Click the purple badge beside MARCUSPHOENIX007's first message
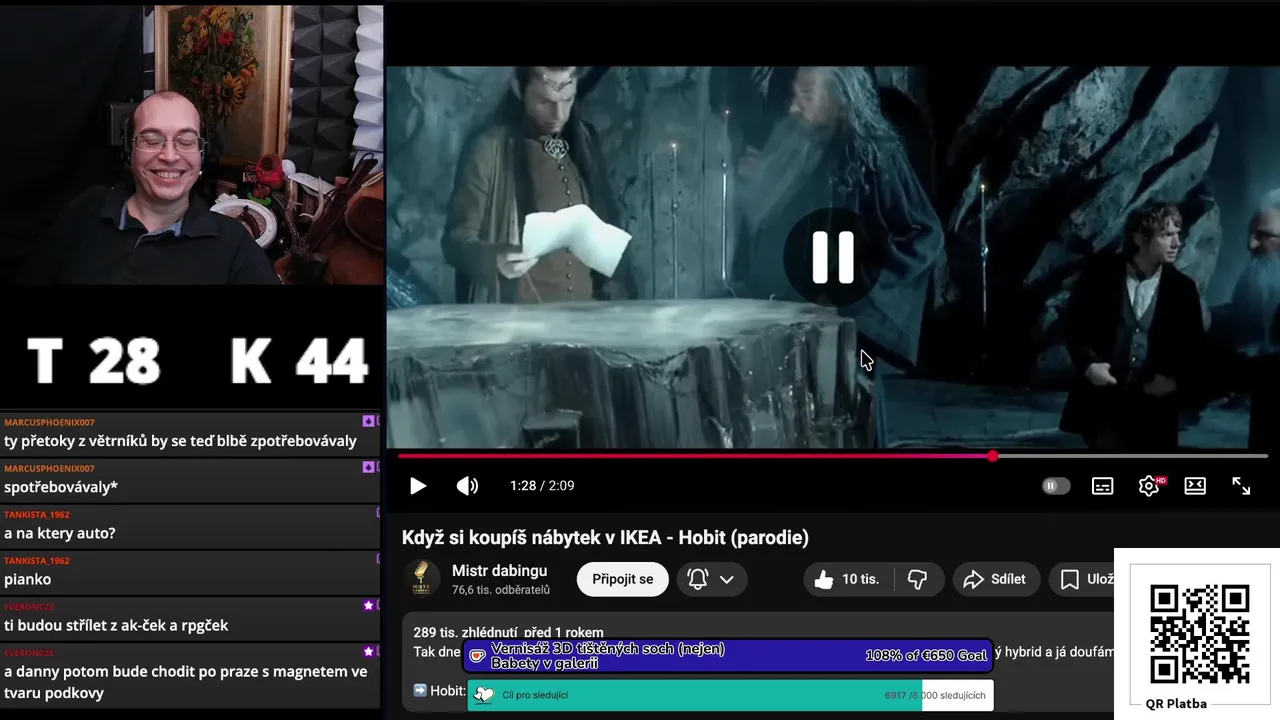 tap(368, 422)
